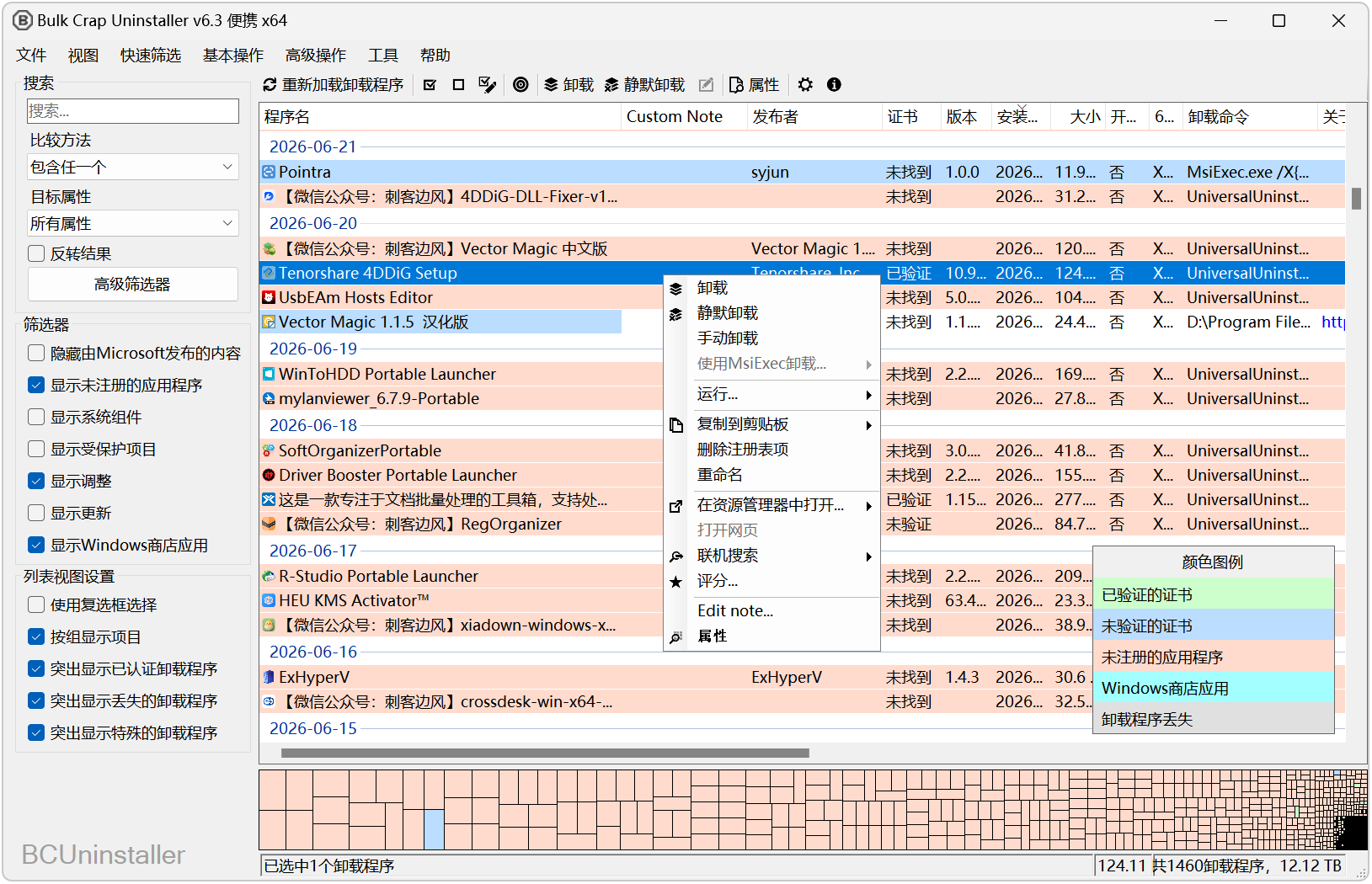The image size is (1372, 884).
Task: Click the SoftOrganizerPortable row icon
Action: (x=269, y=450)
